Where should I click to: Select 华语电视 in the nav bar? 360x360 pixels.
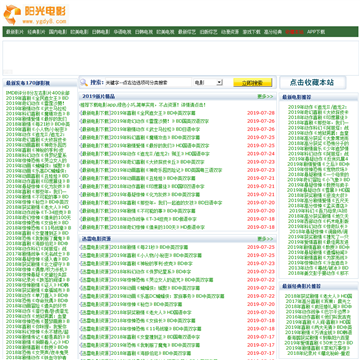point(122,32)
